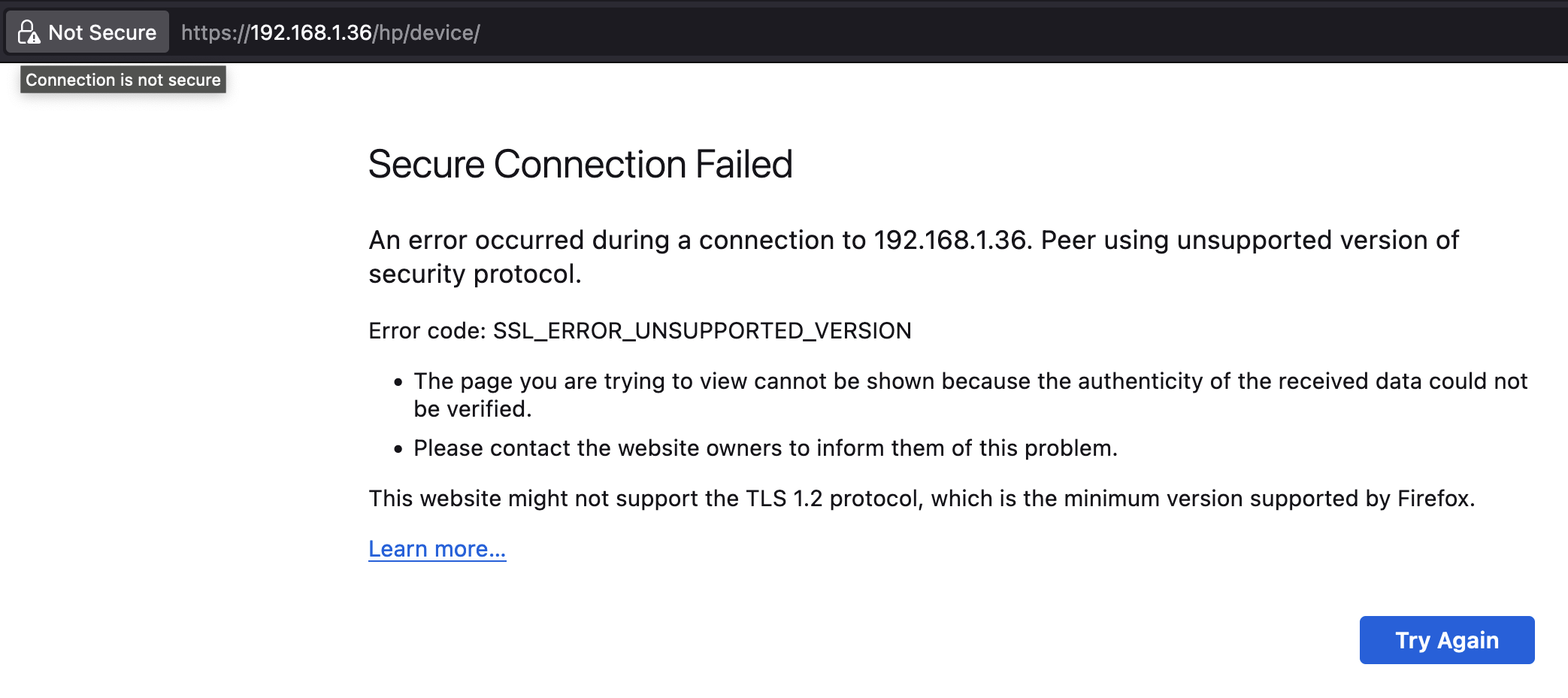Click the Secure Connection Failed heading
Image resolution: width=1568 pixels, height=698 pixels.
580,164
